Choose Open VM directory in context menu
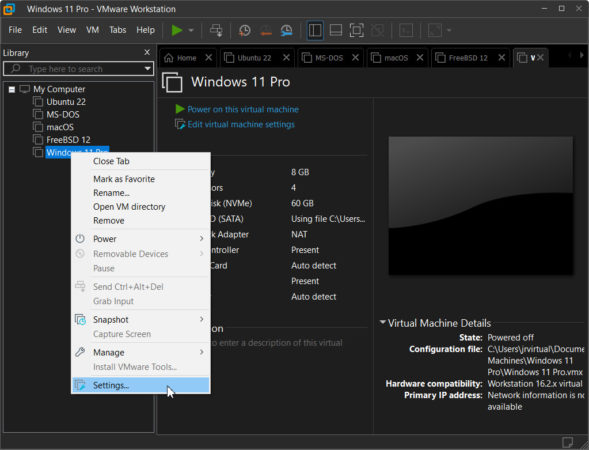 pyautogui.click(x=141, y=207)
